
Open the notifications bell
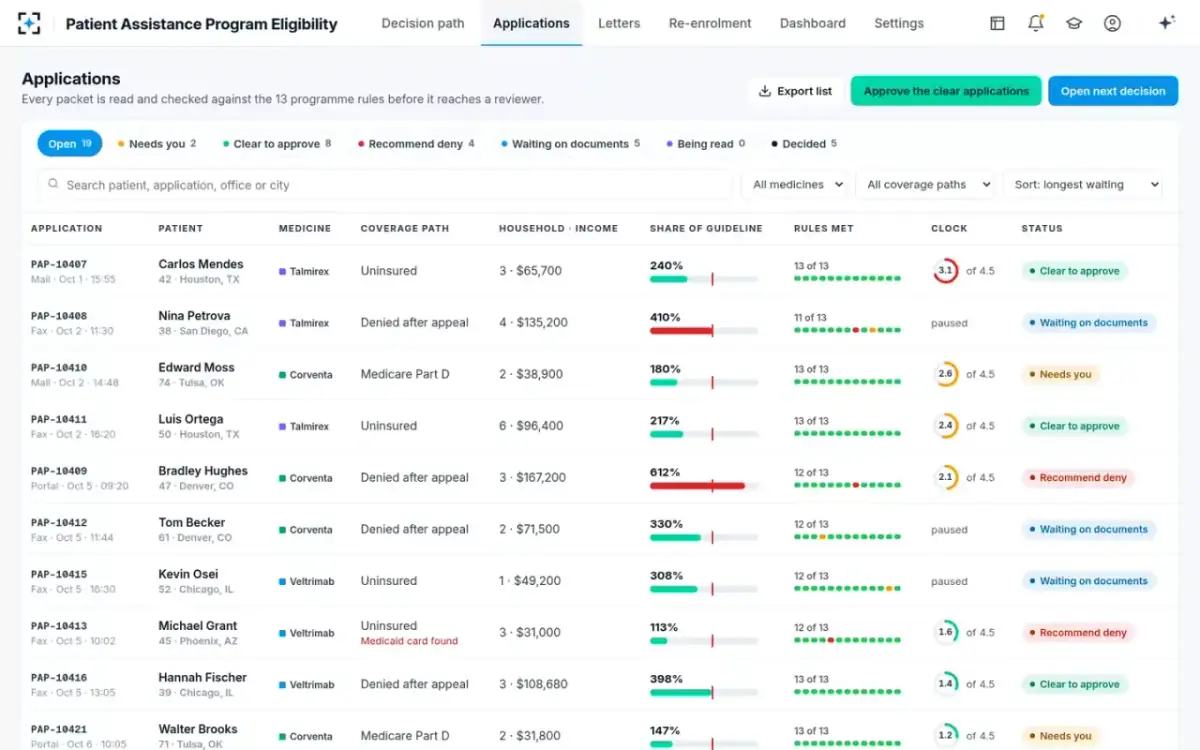pyautogui.click(x=1036, y=23)
